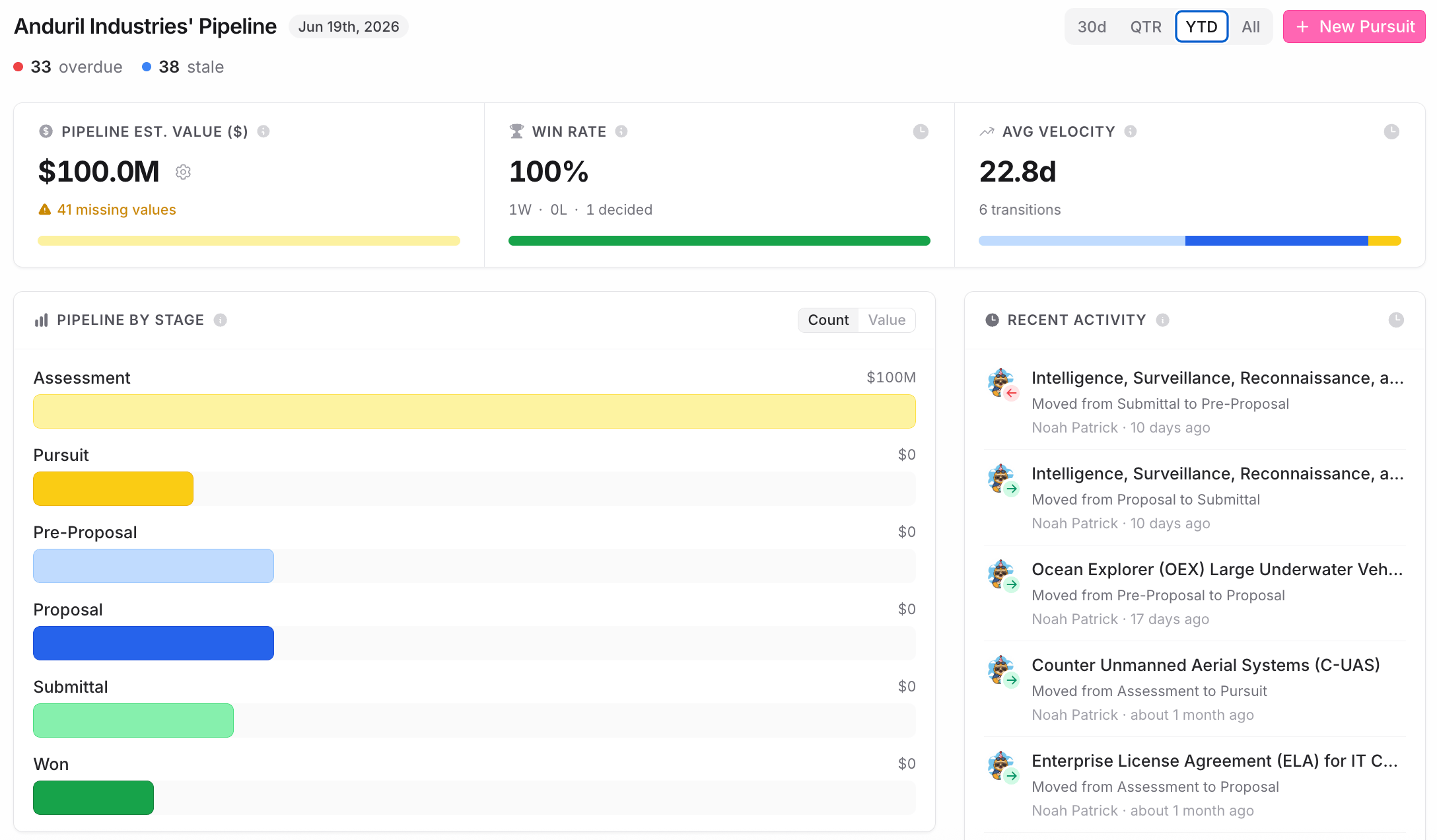Click the Pursuit stage bar
1437x840 pixels.
(113, 489)
